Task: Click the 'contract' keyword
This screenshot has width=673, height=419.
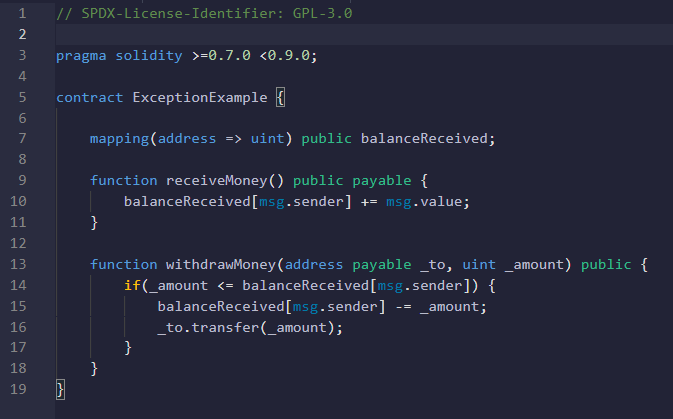Action: pos(90,97)
